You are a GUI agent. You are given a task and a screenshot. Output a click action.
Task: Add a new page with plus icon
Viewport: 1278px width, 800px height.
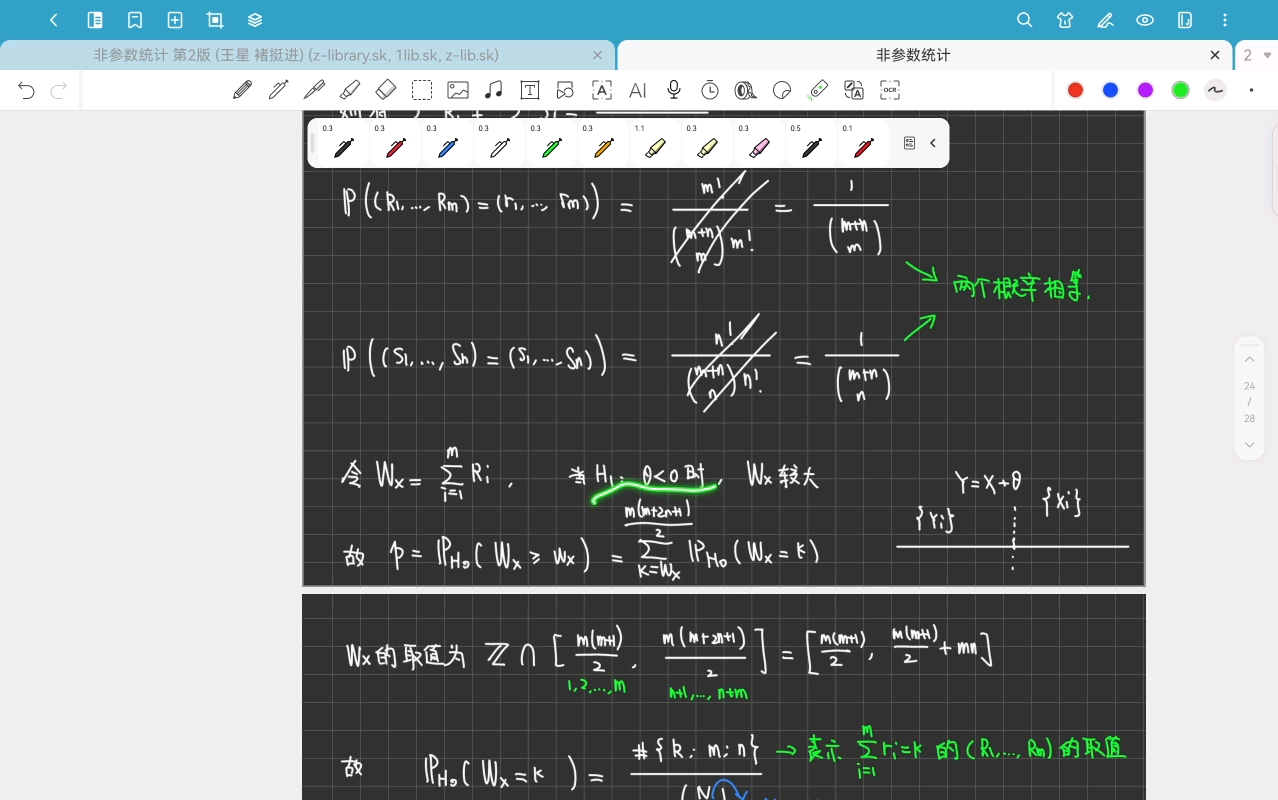click(175, 20)
